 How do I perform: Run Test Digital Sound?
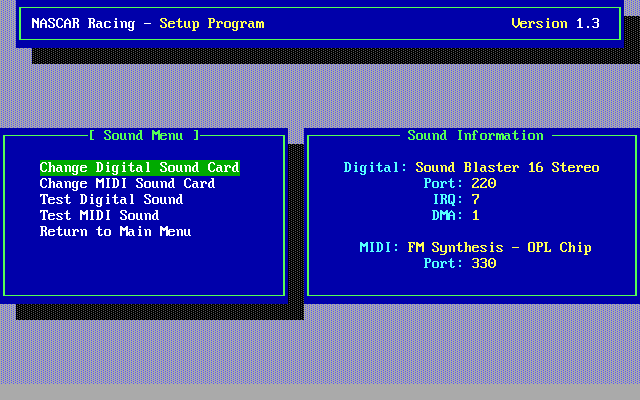pyautogui.click(x=111, y=200)
